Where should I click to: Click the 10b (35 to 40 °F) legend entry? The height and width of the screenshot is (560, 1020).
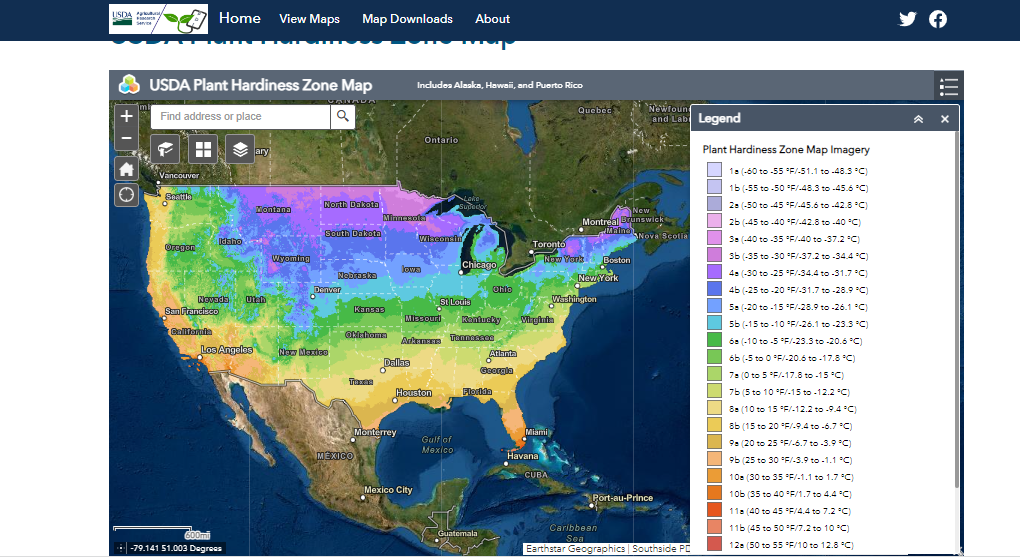click(x=790, y=494)
